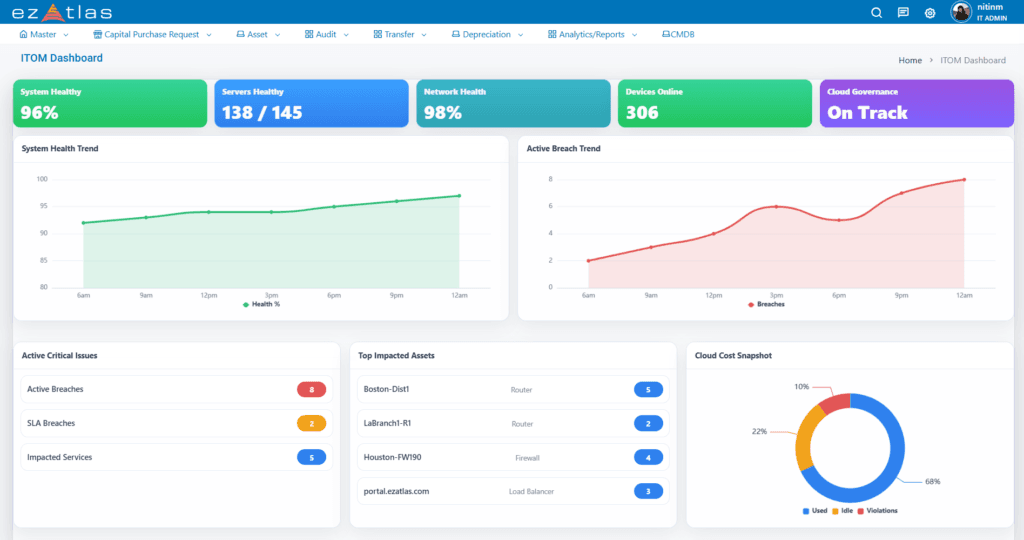Open the chat messages icon in header

pyautogui.click(x=903, y=12)
